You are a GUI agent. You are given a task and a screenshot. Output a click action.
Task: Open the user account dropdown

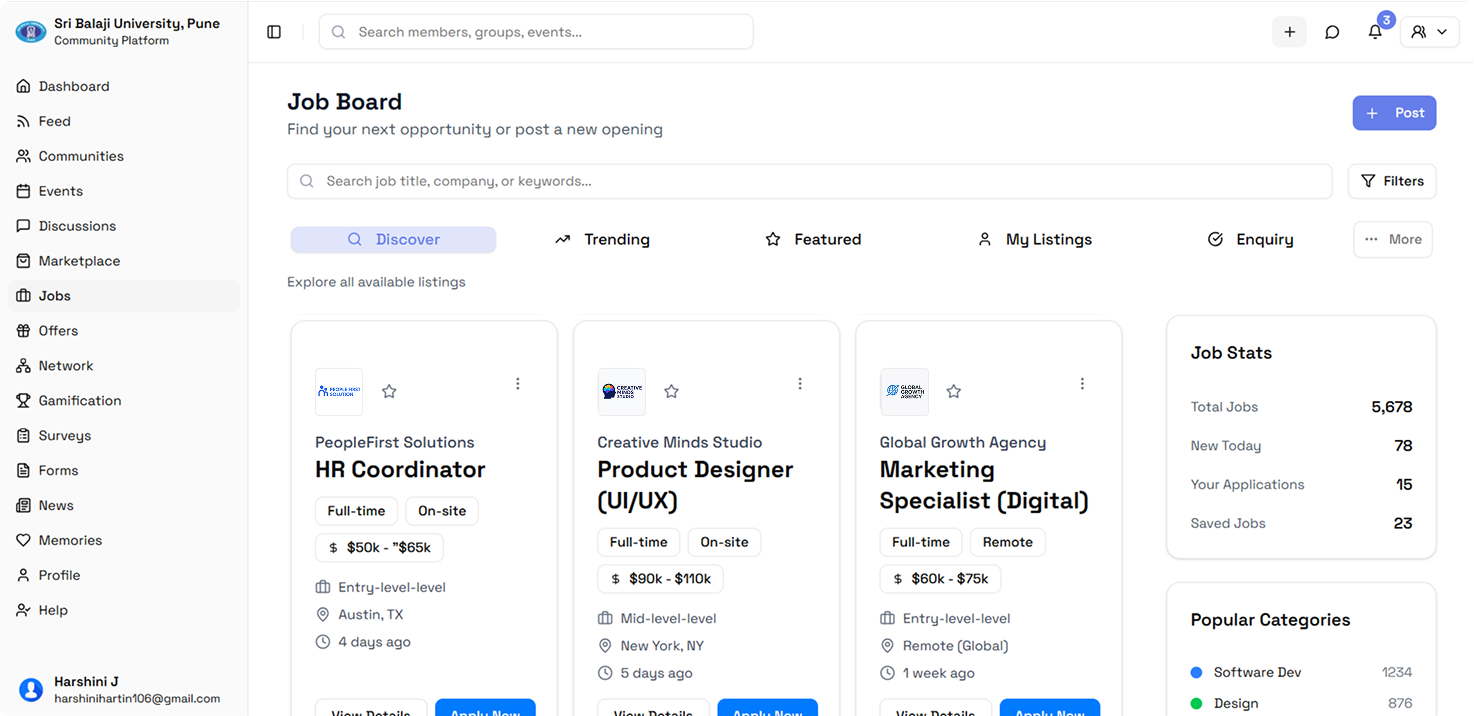(x=1429, y=32)
